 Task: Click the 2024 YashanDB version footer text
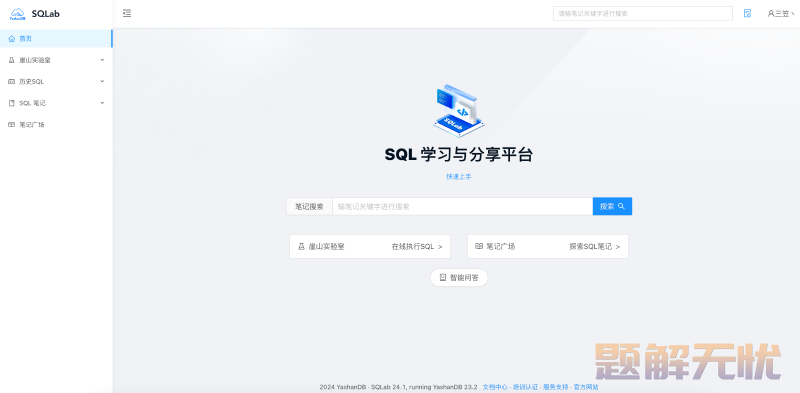coord(398,387)
